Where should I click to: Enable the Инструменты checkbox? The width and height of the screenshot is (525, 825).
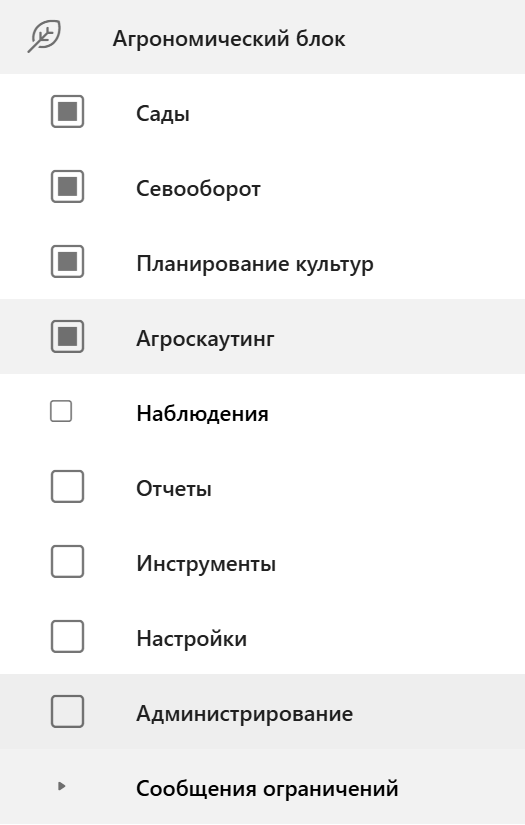click(67, 561)
